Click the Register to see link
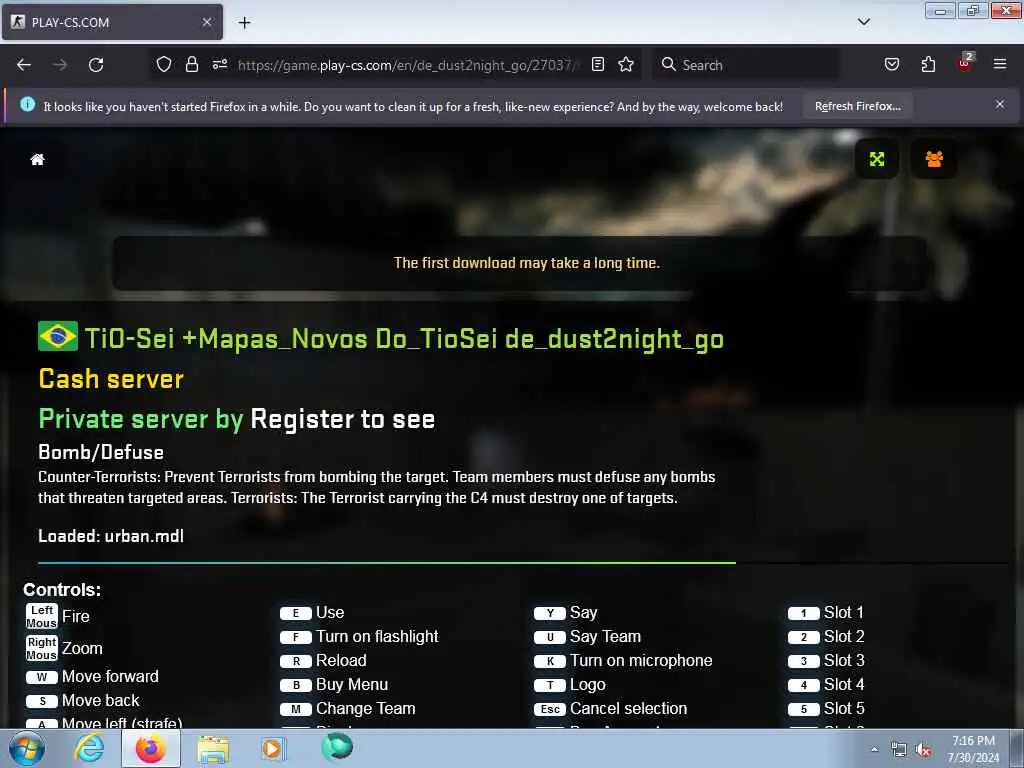 pyautogui.click(x=343, y=419)
